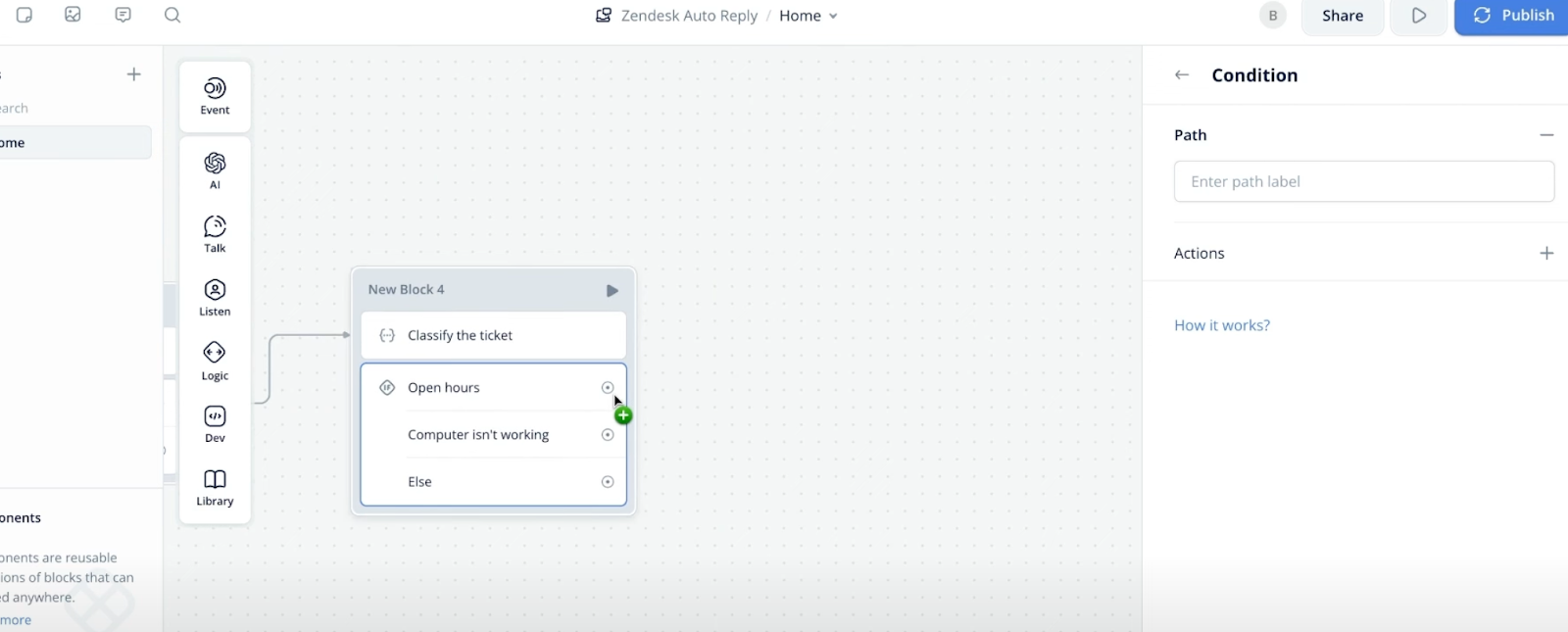
Task: Open the Dev step menu
Action: pos(215,424)
